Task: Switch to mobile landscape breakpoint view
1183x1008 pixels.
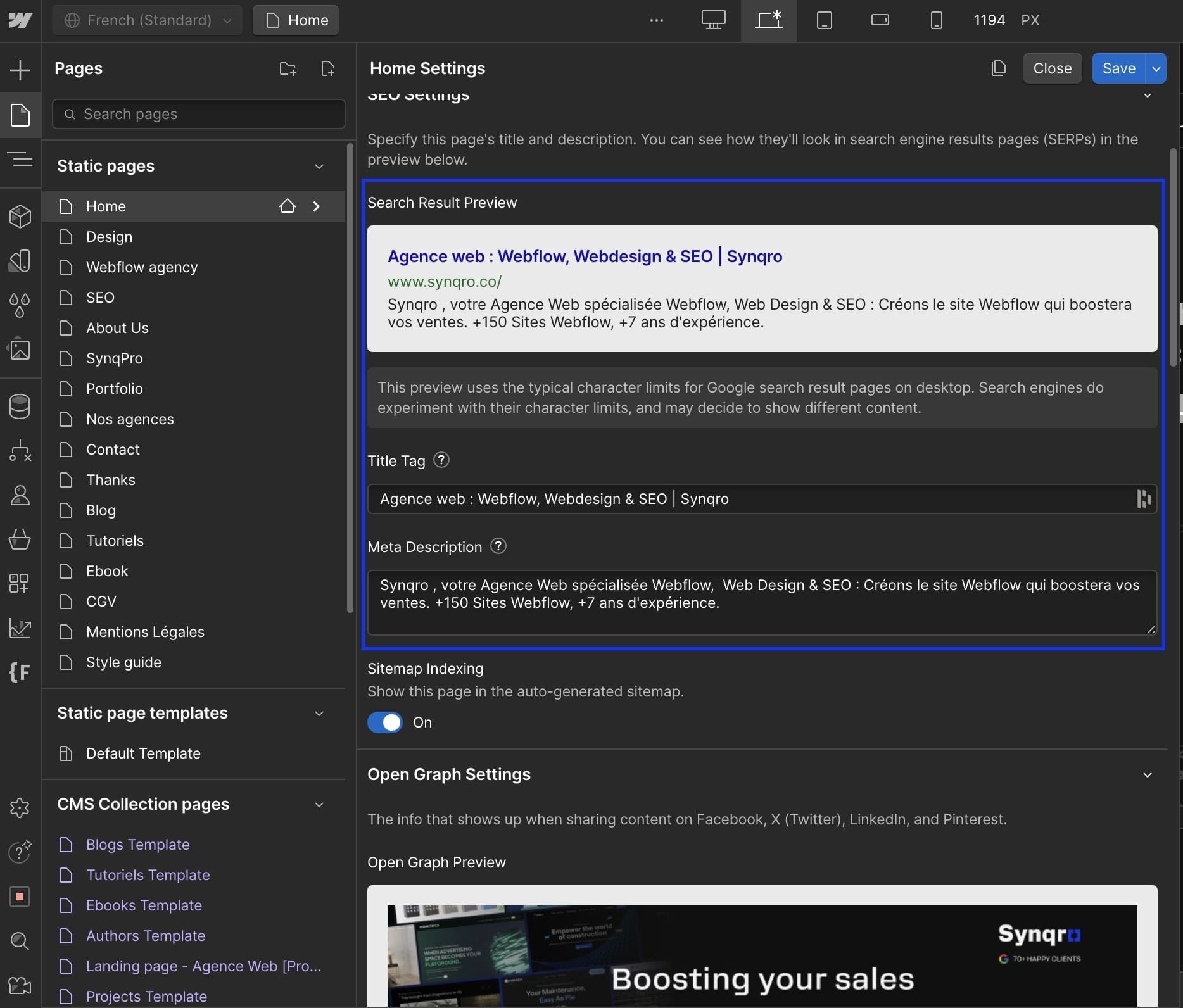Action: pos(880,20)
